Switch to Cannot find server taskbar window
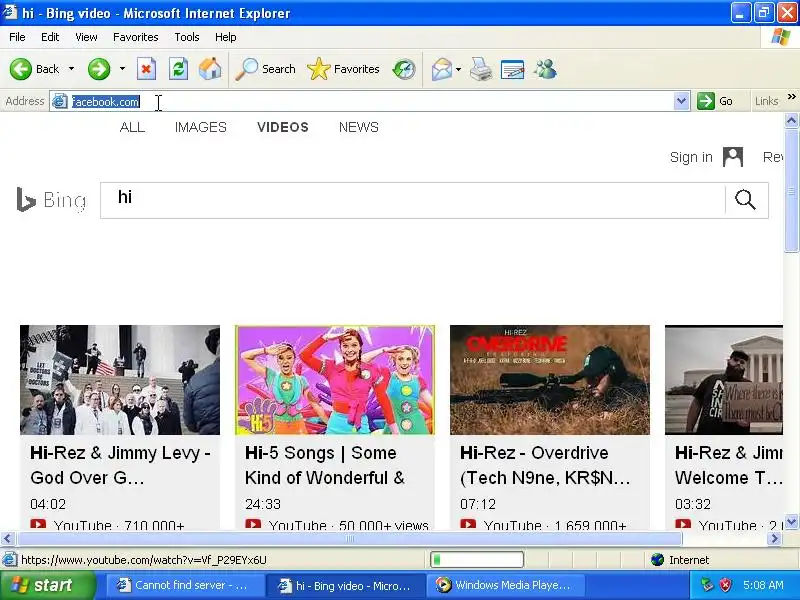The height and width of the screenshot is (600, 800). tap(185, 585)
